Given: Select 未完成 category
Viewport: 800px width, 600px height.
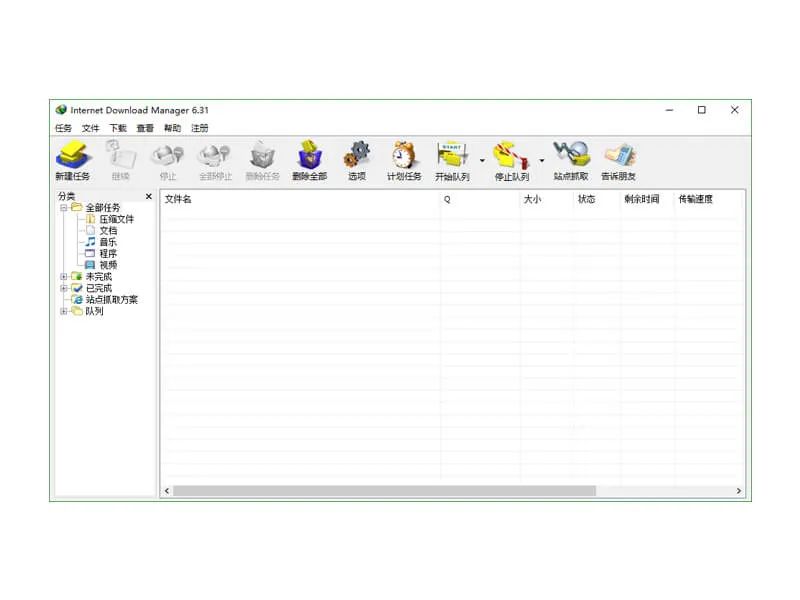Looking at the screenshot, I should coord(98,277).
